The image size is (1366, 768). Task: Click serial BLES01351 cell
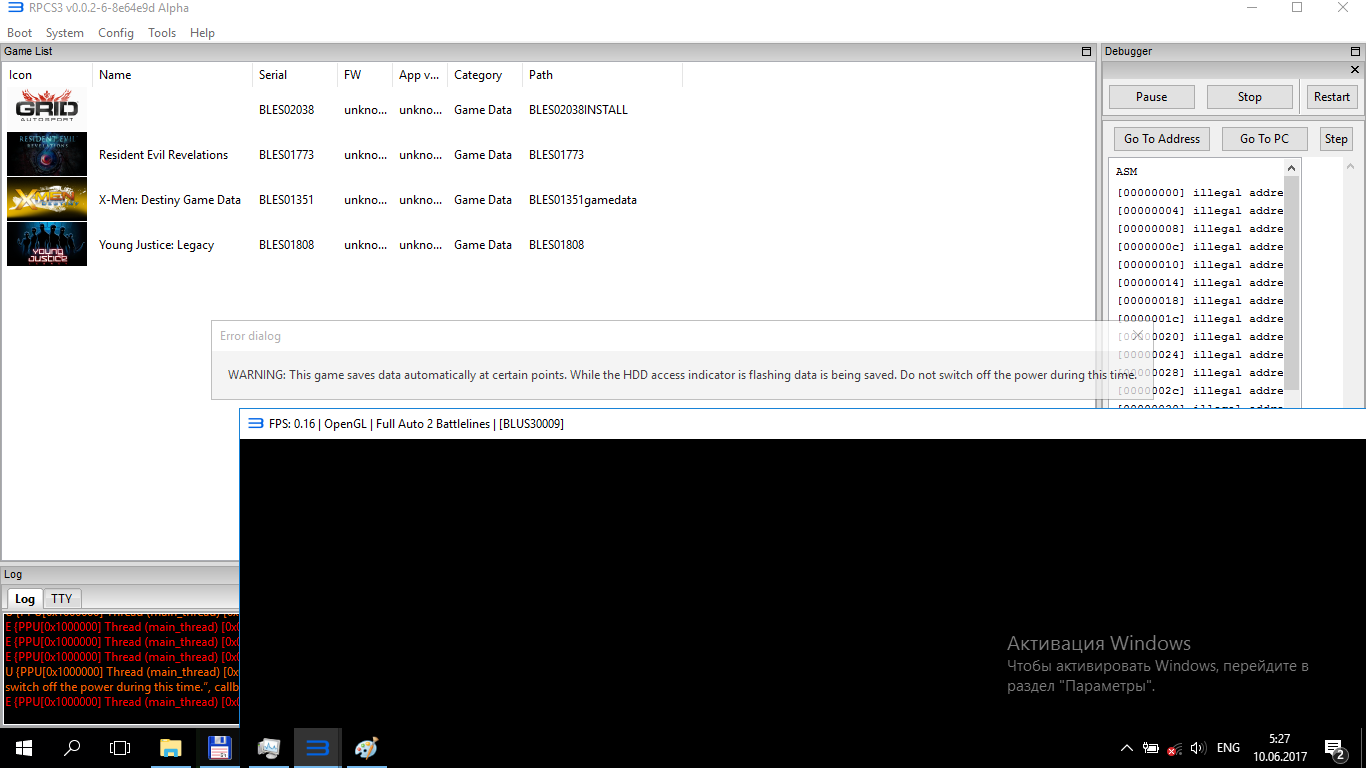point(286,200)
